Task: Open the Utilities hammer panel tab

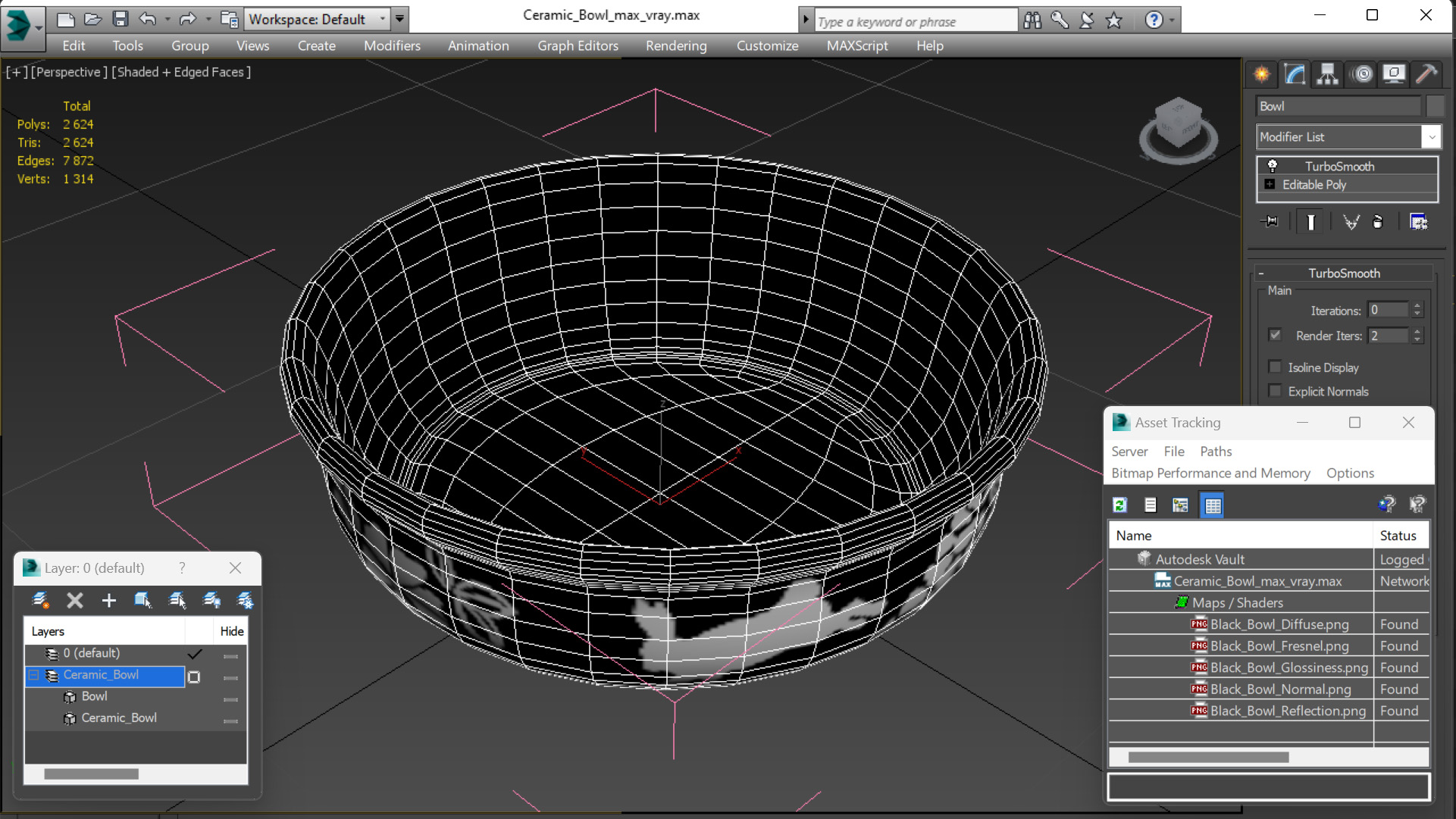Action: click(x=1426, y=74)
